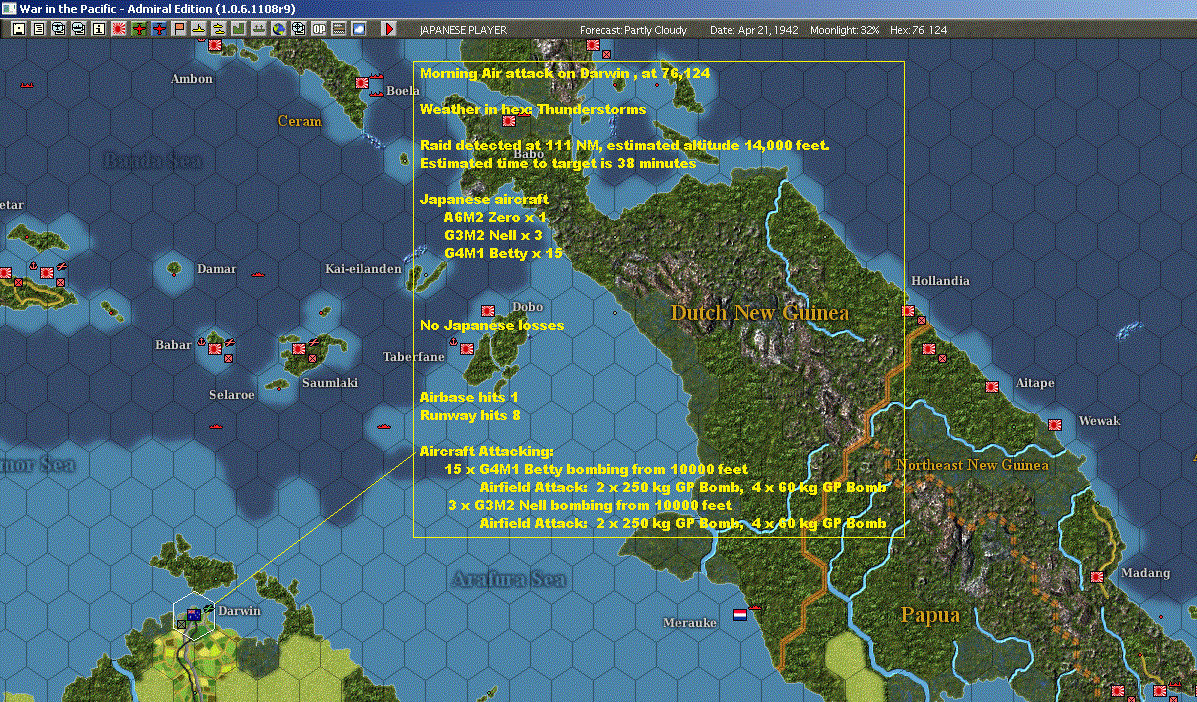Image resolution: width=1197 pixels, height=702 pixels.
Task: Open the aircraft list toolbar icon
Action: coord(58,29)
